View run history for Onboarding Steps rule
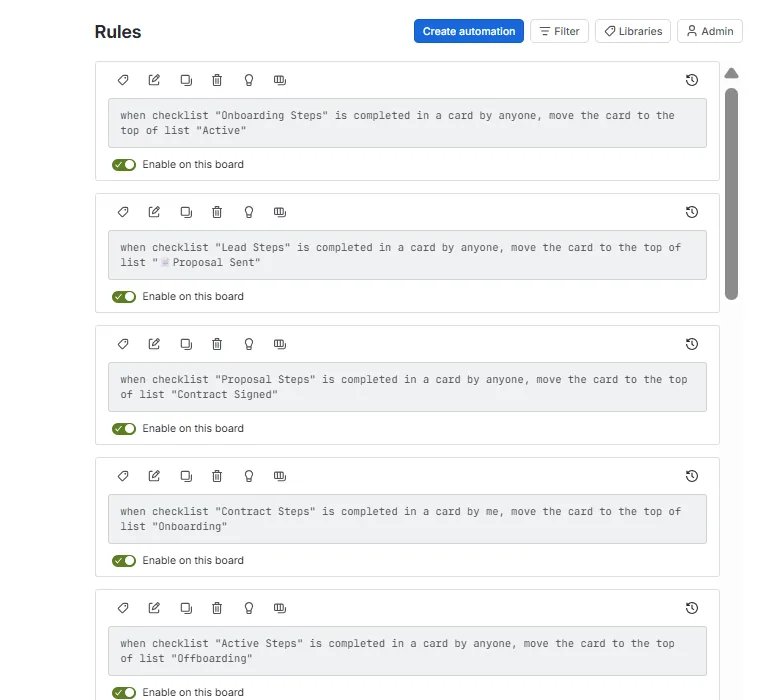Image resolution: width=768 pixels, height=700 pixels. (x=692, y=80)
